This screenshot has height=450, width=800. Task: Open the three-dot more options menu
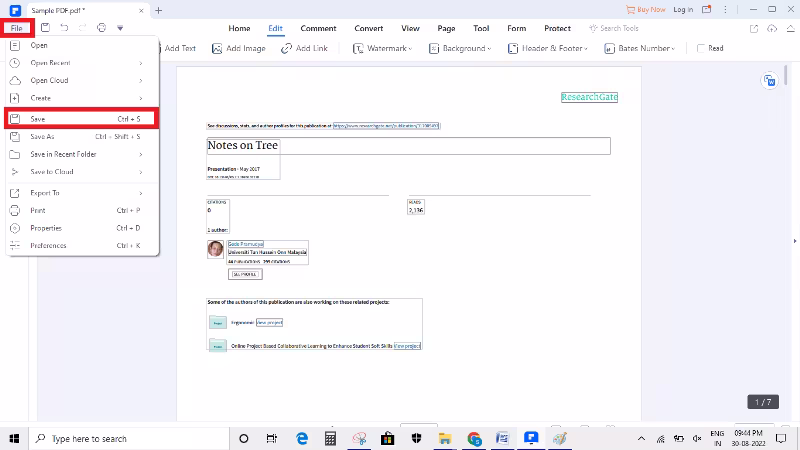pyautogui.click(x=725, y=10)
